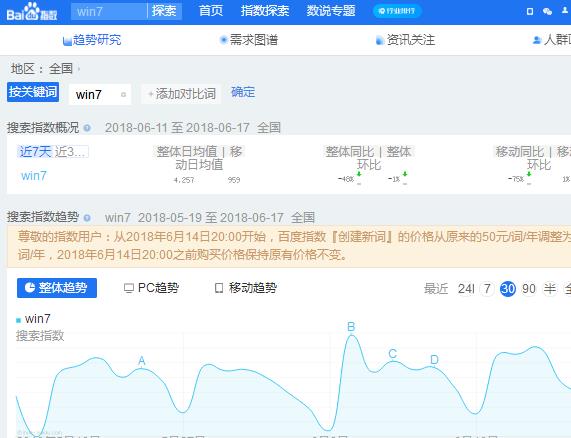The height and width of the screenshot is (438, 571).
Task: Select the 24h recent range option
Action: [466, 289]
